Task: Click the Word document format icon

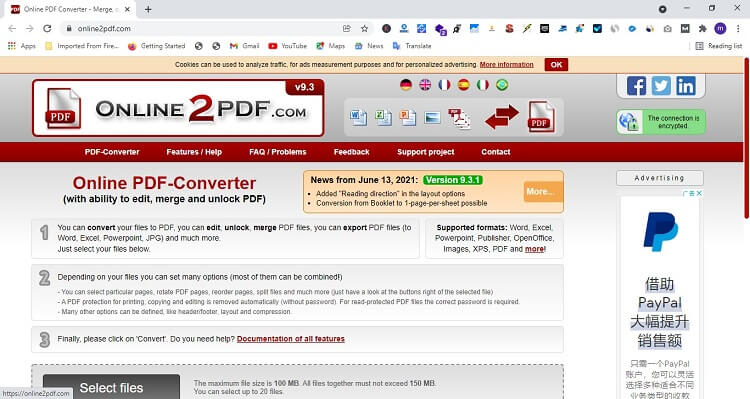Action: (x=358, y=118)
